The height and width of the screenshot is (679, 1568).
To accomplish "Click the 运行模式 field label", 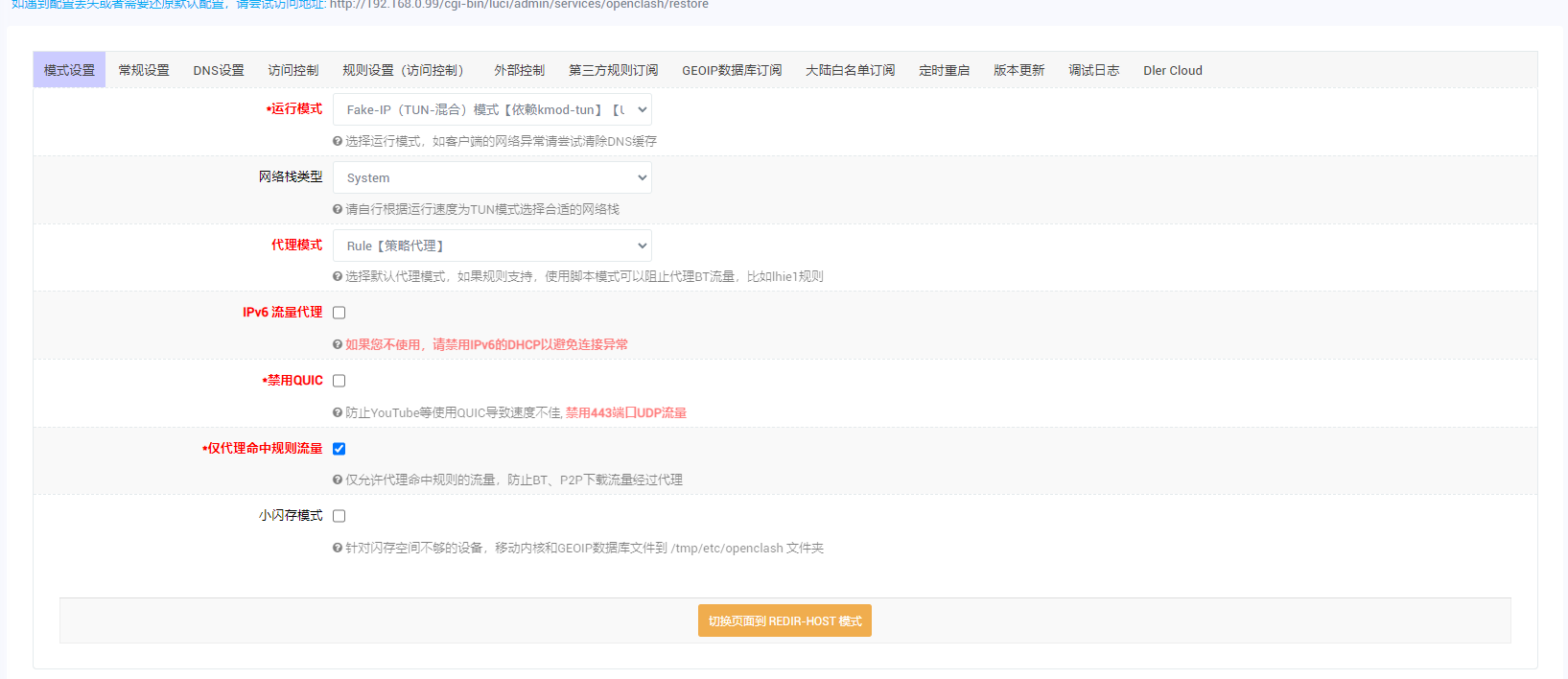I will [294, 109].
